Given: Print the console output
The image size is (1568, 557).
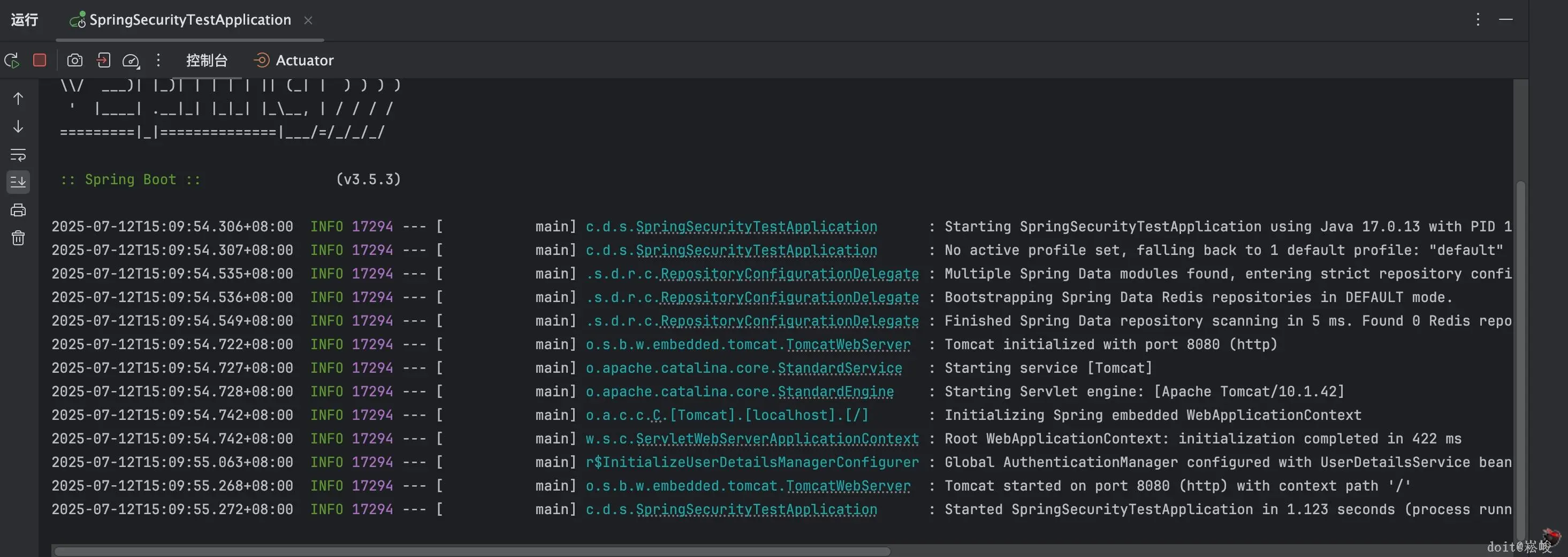Looking at the screenshot, I should click(x=18, y=210).
